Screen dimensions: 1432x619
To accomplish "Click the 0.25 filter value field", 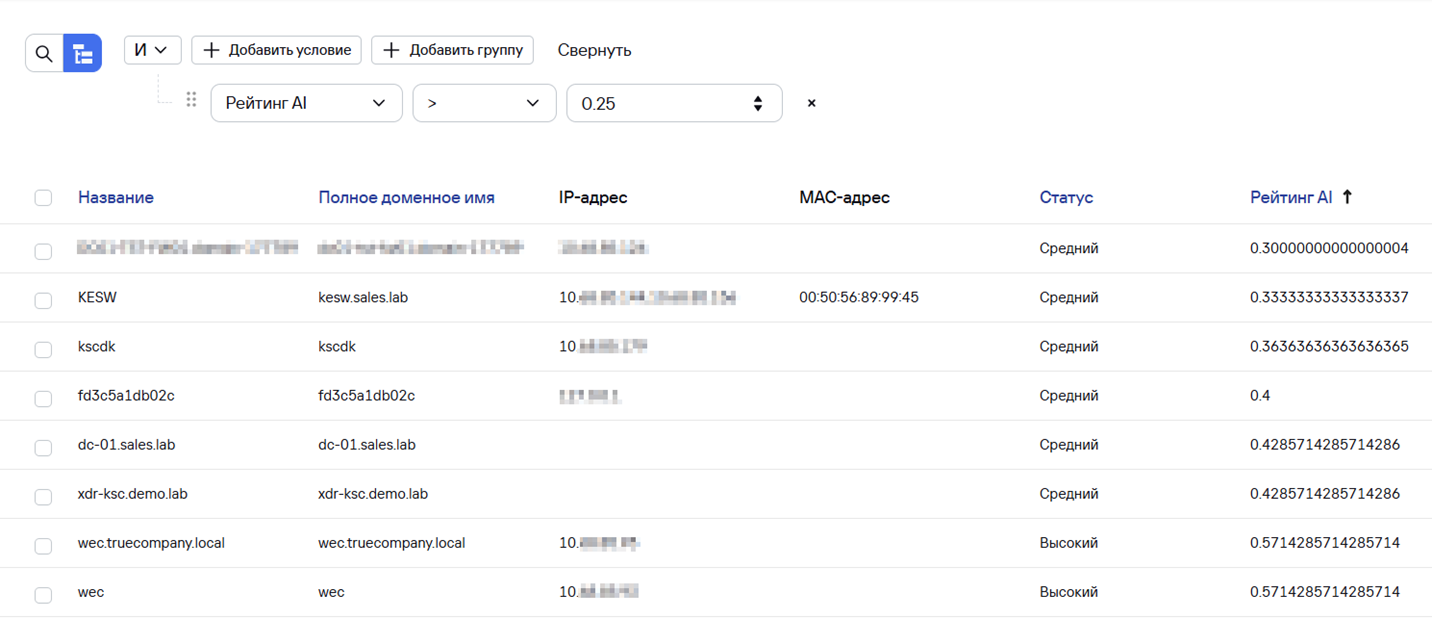I will click(655, 103).
